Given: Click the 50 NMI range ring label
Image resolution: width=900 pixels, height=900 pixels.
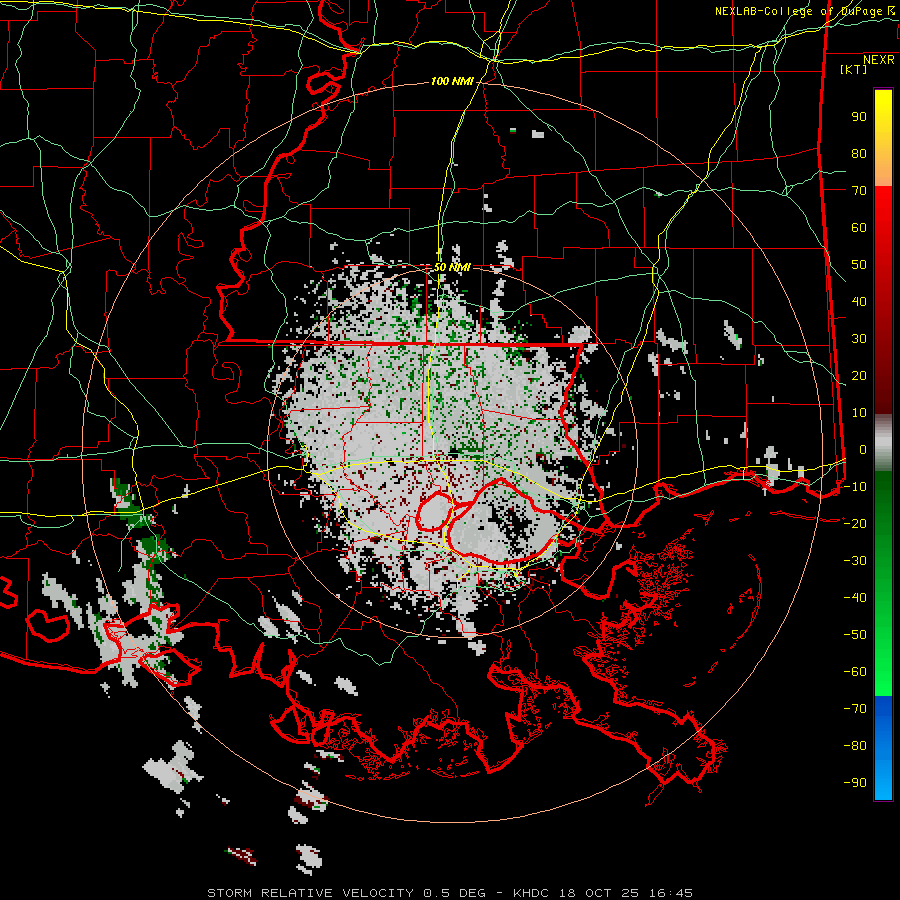Looking at the screenshot, I should coord(452,267).
